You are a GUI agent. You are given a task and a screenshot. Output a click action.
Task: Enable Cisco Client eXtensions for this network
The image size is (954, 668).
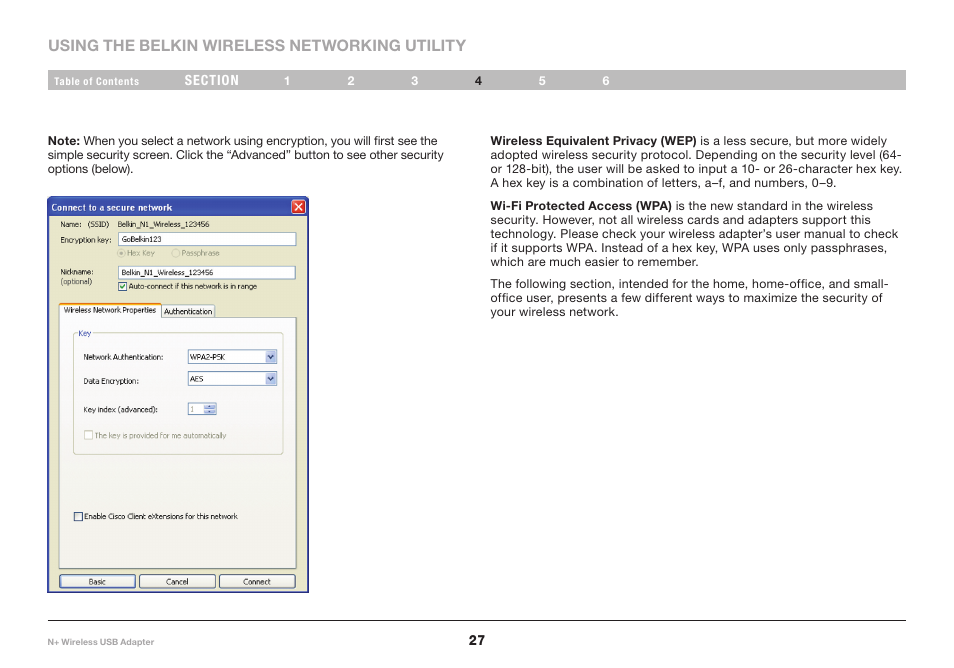[x=78, y=517]
